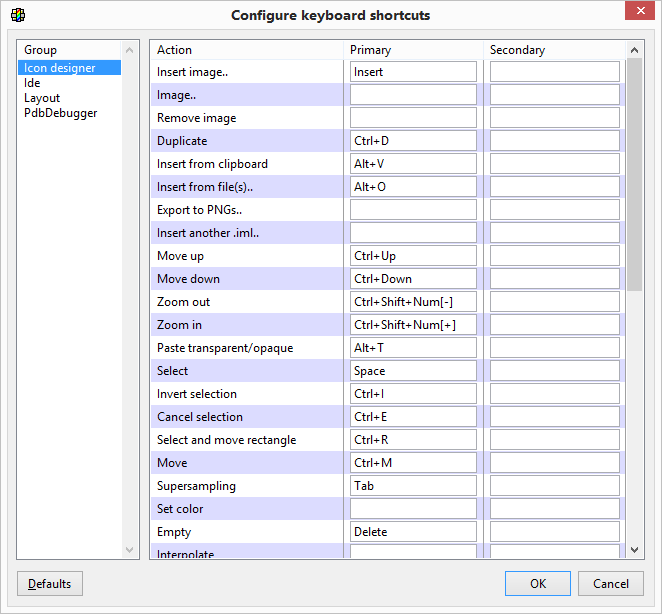This screenshot has height=614, width=662.
Task: Click the Primary field for Insert image
Action: click(413, 72)
